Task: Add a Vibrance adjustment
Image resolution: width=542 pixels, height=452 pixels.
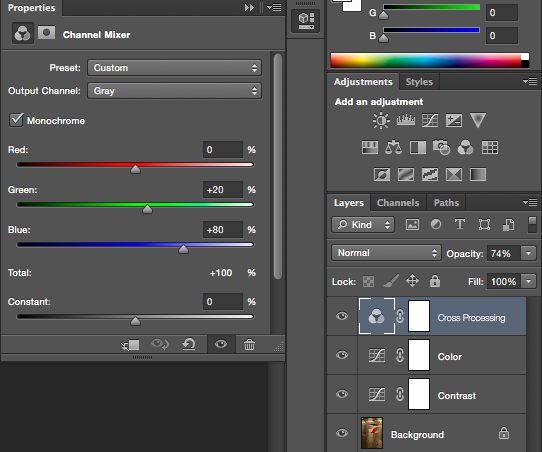Action: pyautogui.click(x=478, y=120)
